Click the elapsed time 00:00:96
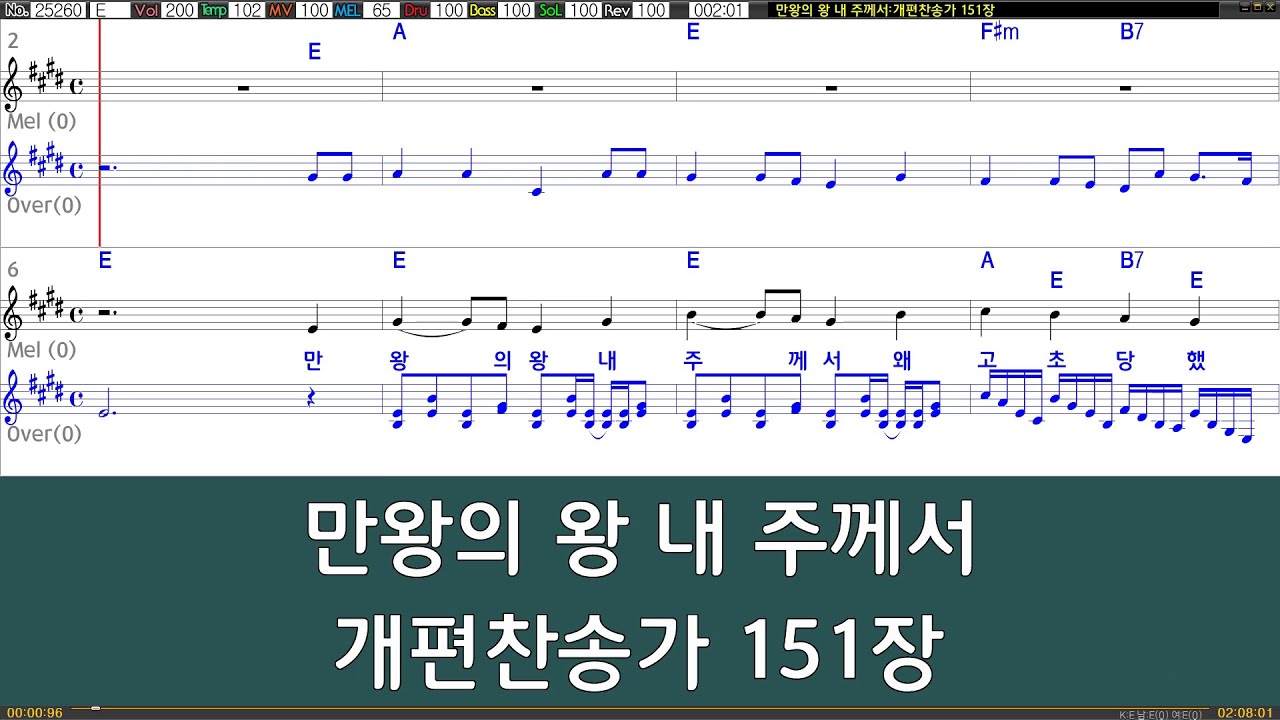 pos(35,713)
